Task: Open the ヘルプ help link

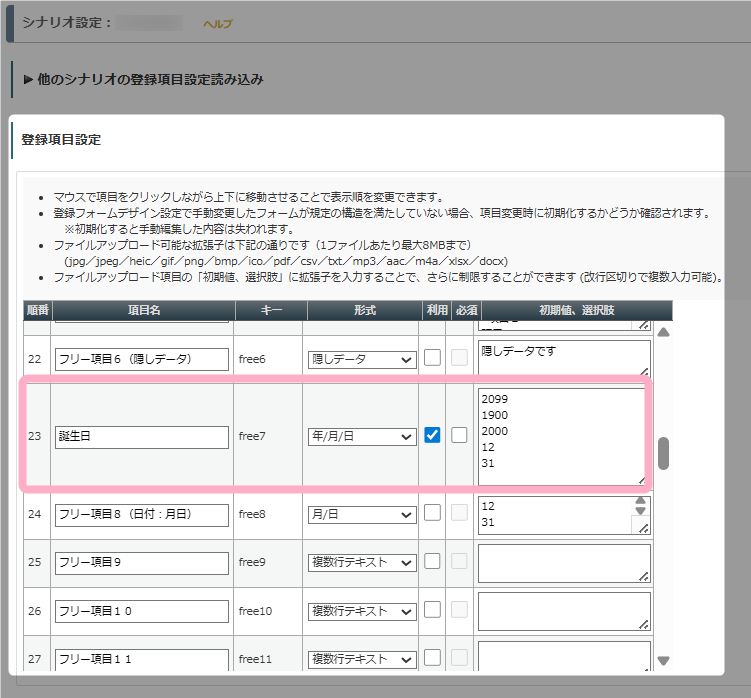Action: pos(217,23)
